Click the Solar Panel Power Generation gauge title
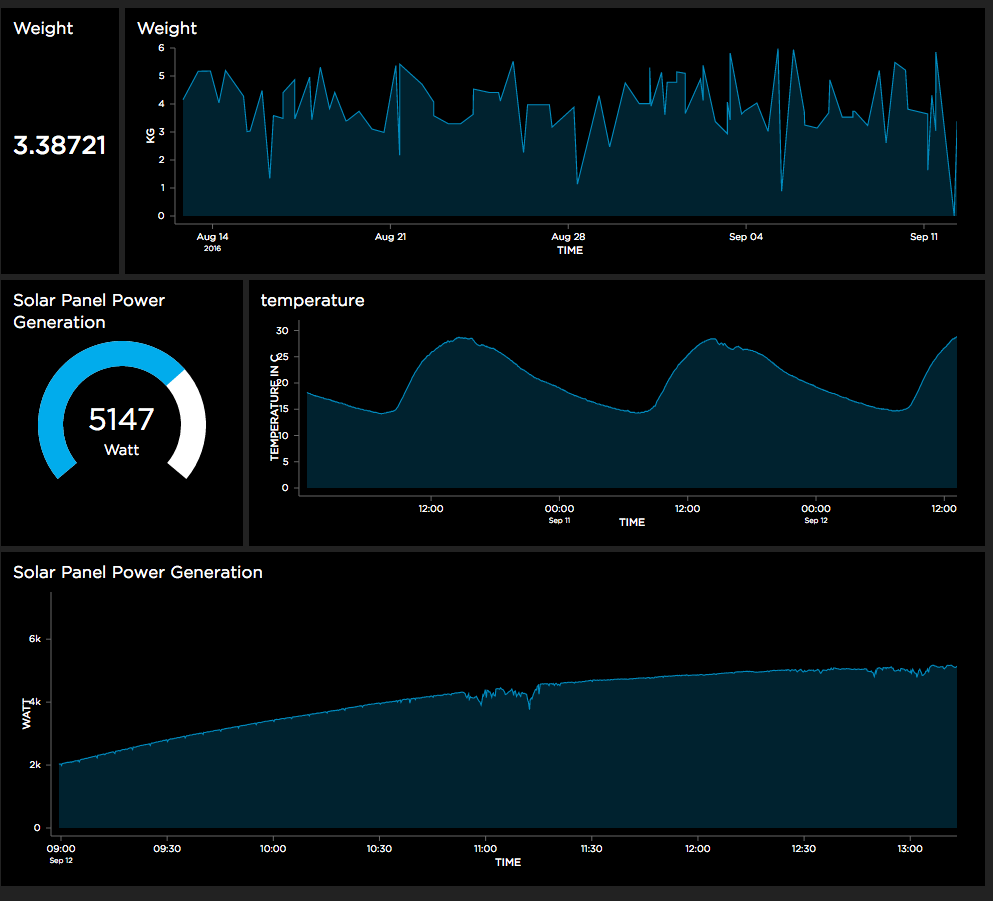 (89, 311)
